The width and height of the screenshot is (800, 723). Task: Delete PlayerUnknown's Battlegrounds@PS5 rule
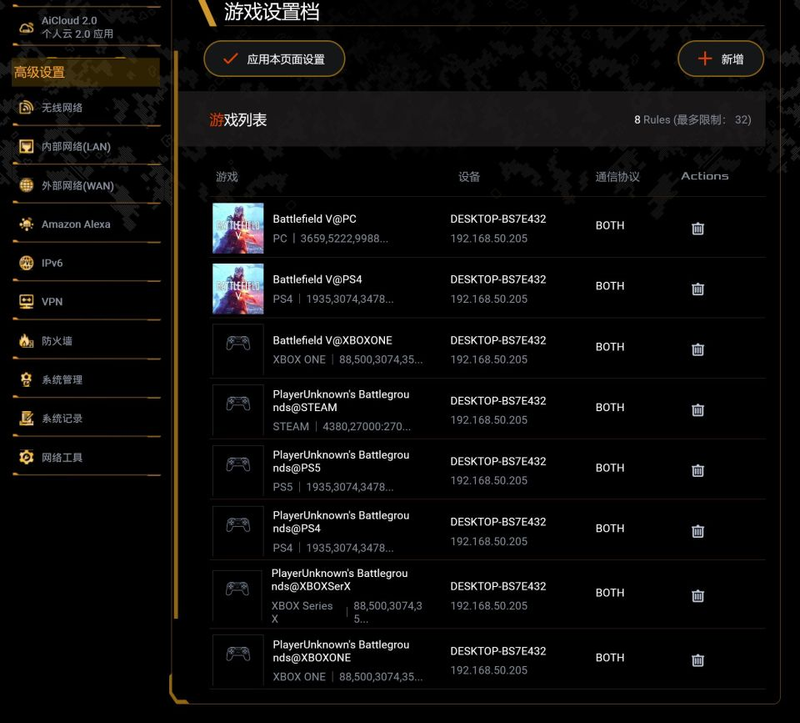point(698,470)
